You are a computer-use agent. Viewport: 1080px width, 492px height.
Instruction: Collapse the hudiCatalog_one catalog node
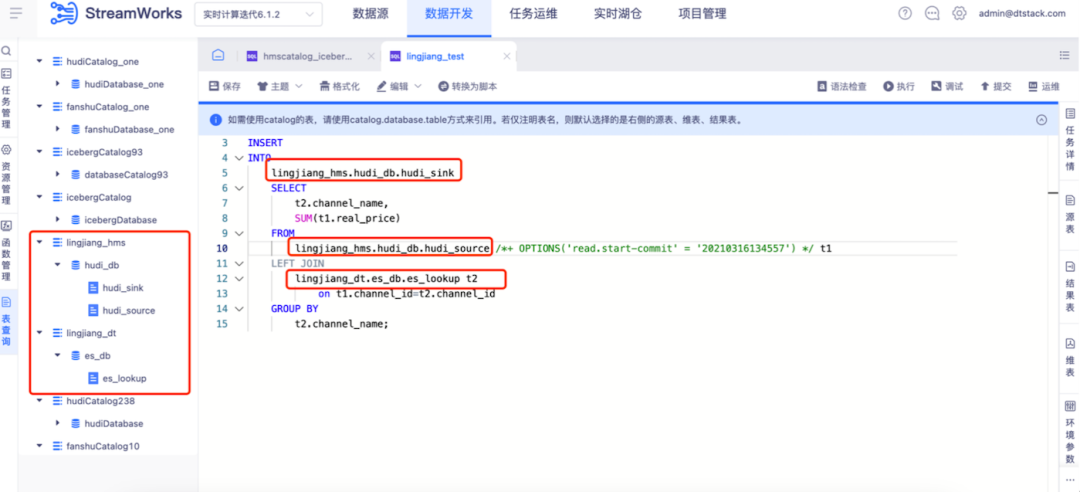click(x=39, y=61)
